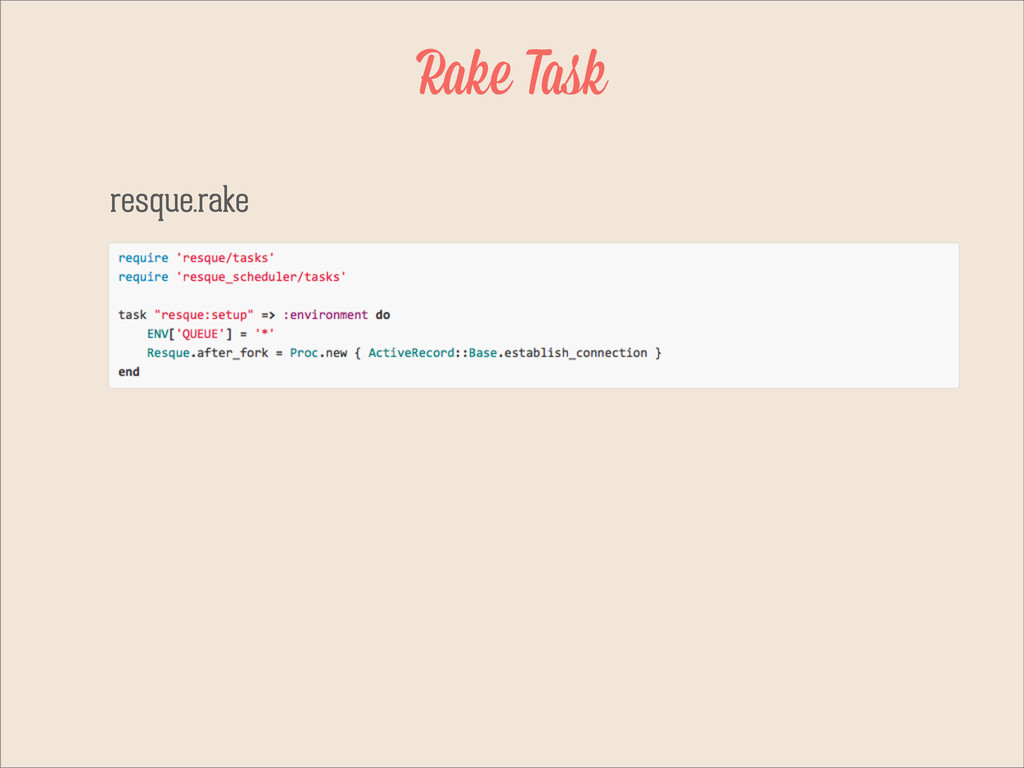1024x768 pixels.
Task: Click the task "resque:setup" line
Action: pos(254,315)
